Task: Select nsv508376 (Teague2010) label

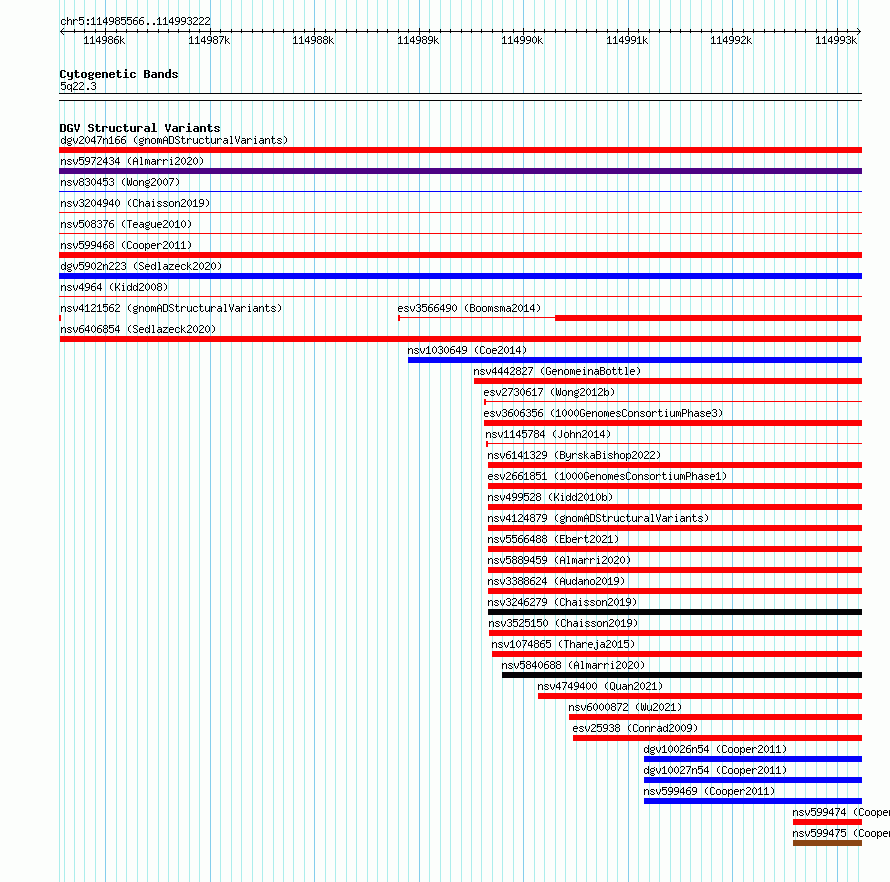Action: point(126,224)
